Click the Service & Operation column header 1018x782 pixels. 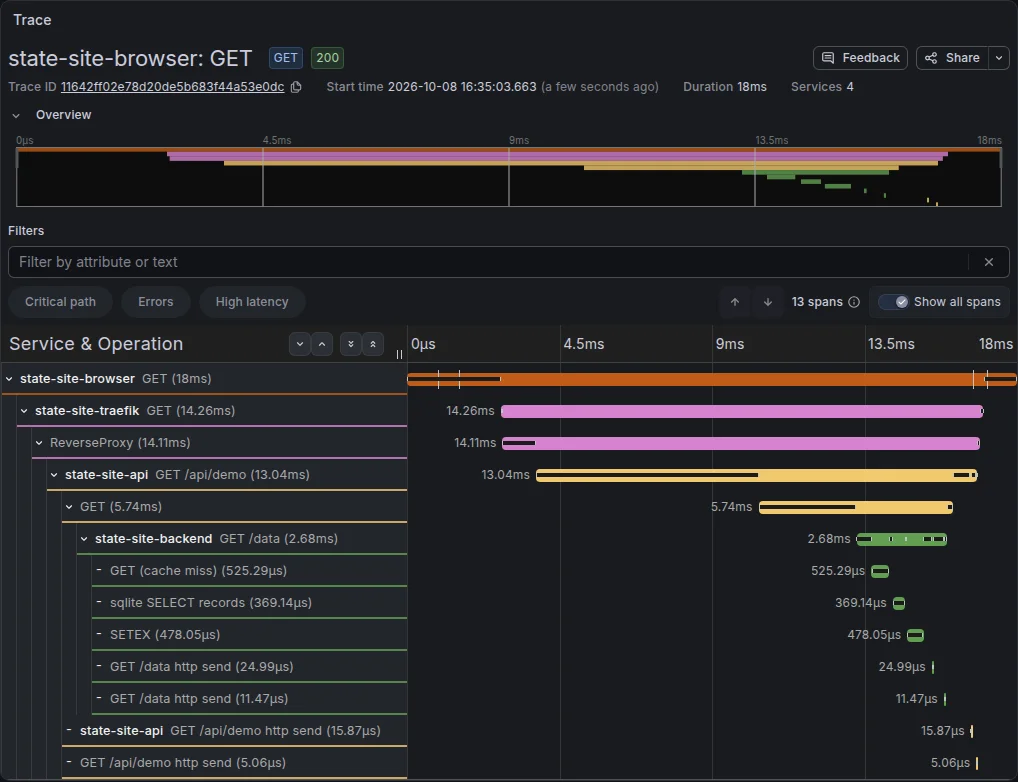[x=96, y=344]
